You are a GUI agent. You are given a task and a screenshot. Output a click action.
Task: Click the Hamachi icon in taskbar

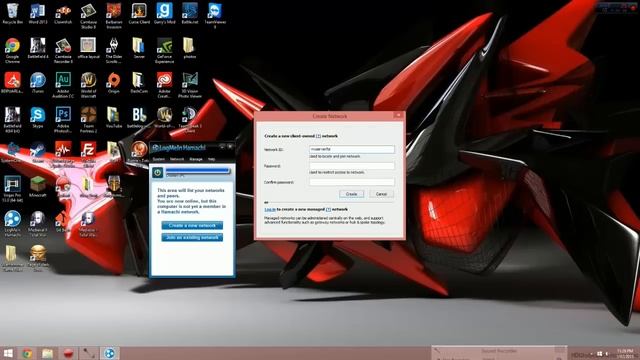click(x=109, y=353)
